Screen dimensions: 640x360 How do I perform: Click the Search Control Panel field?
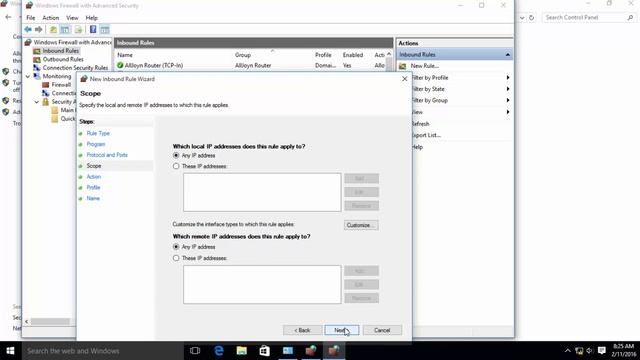(x=589, y=18)
